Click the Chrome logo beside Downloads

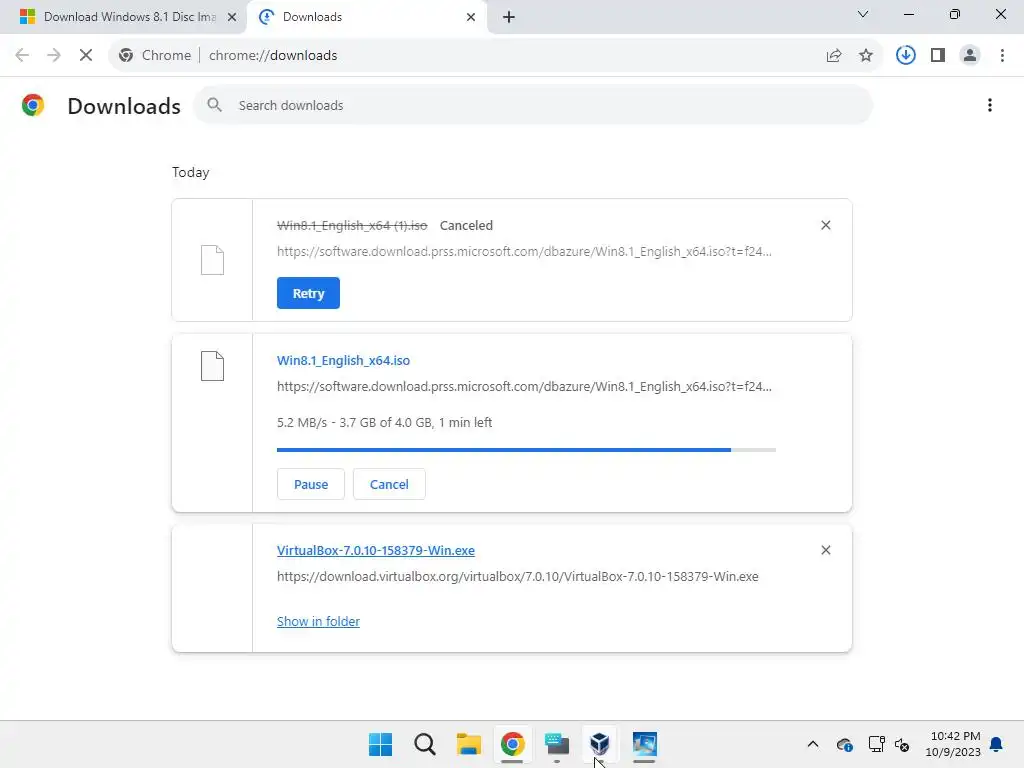(x=33, y=105)
